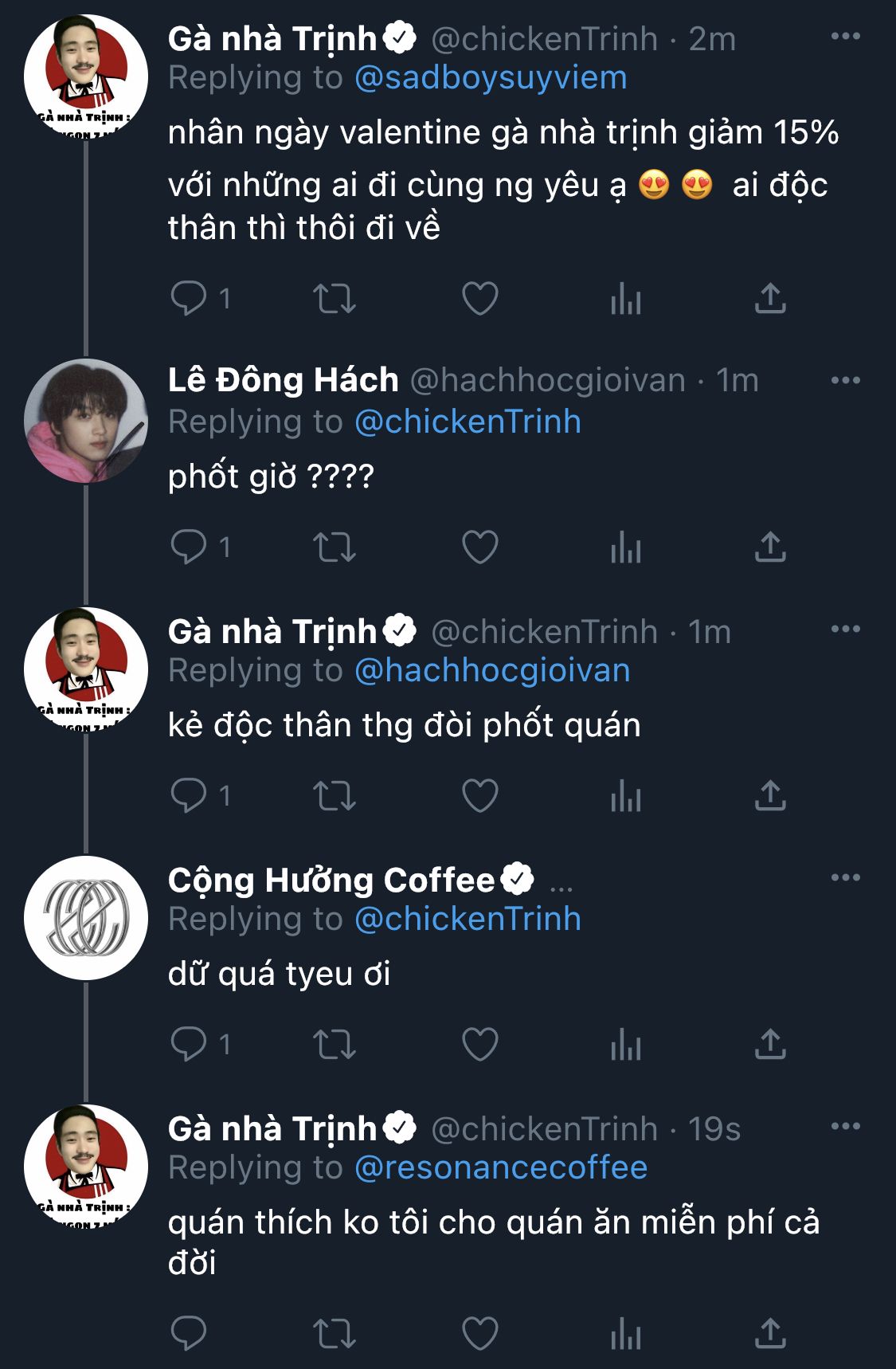Open more options on Lê Đông Hách's tweet
Screen dimensions: 896x1369
845,380
